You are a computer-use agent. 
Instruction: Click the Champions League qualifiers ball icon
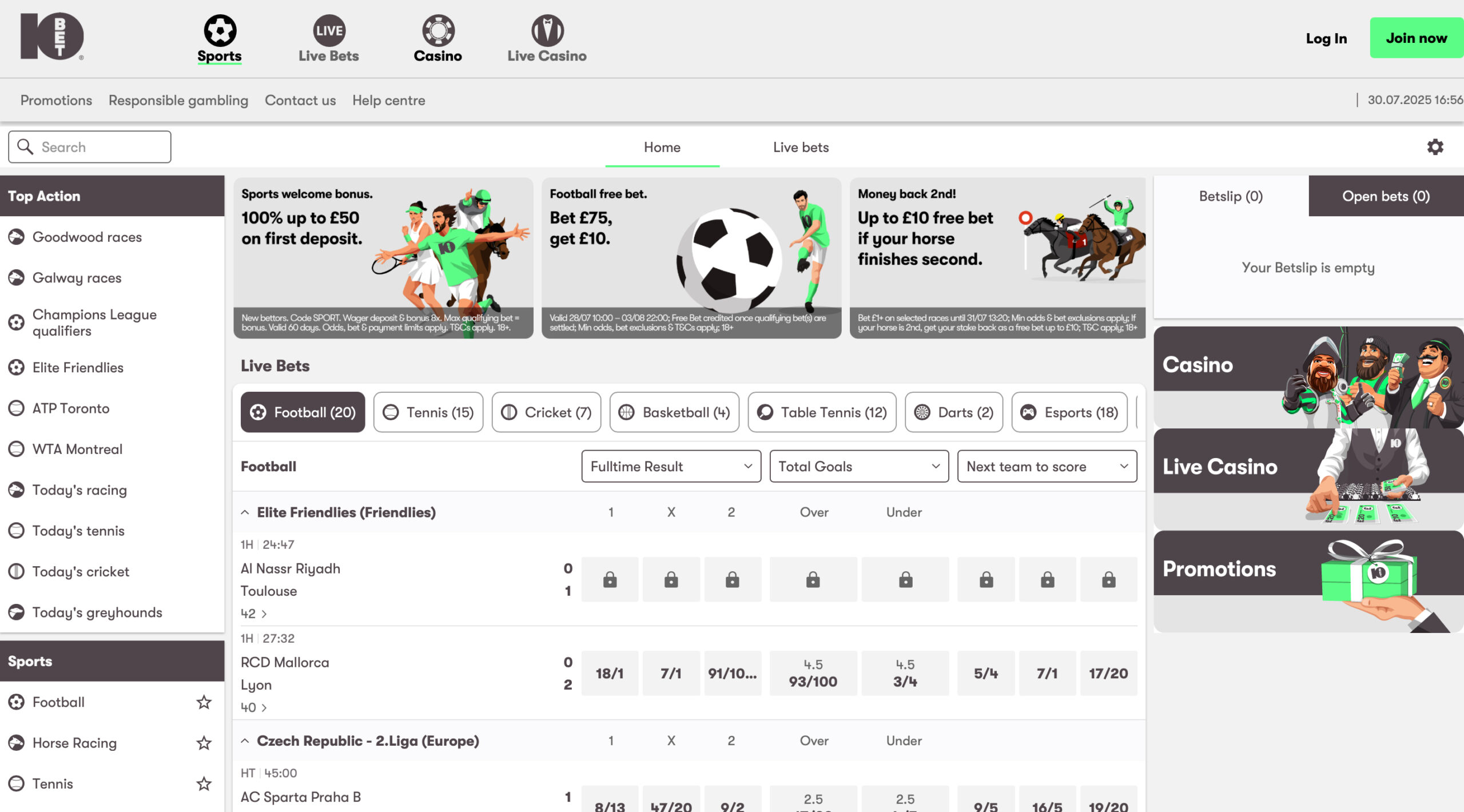(x=17, y=322)
